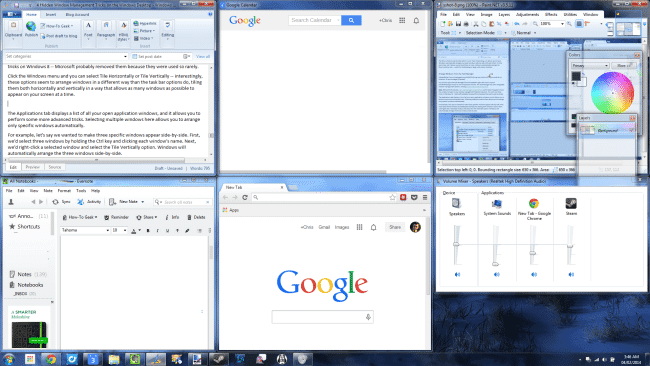Toggle bold in Evernote formatting bar
650x366 pixels.
148,230
